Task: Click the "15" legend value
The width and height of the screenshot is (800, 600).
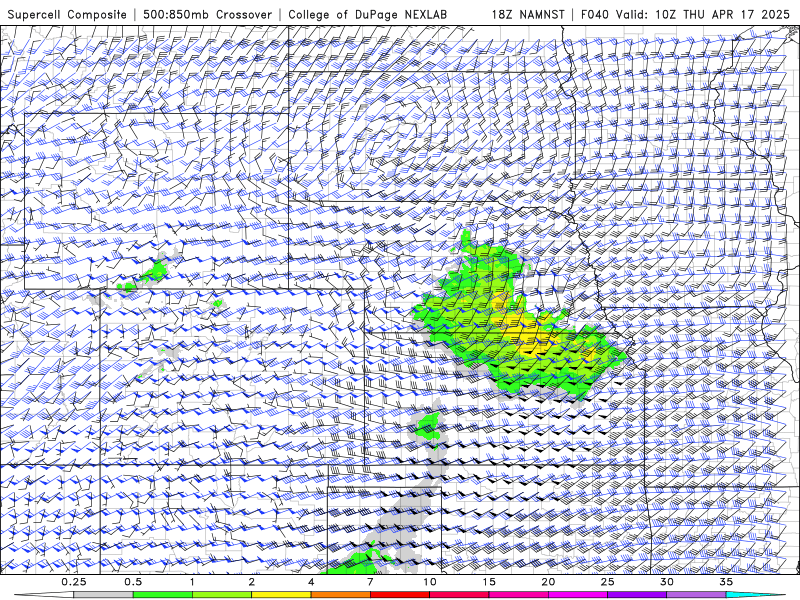Action: (489, 582)
